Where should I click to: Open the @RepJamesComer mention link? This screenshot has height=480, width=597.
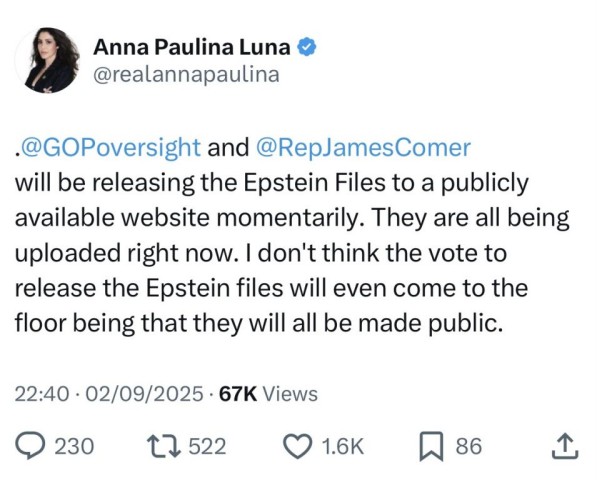364,148
